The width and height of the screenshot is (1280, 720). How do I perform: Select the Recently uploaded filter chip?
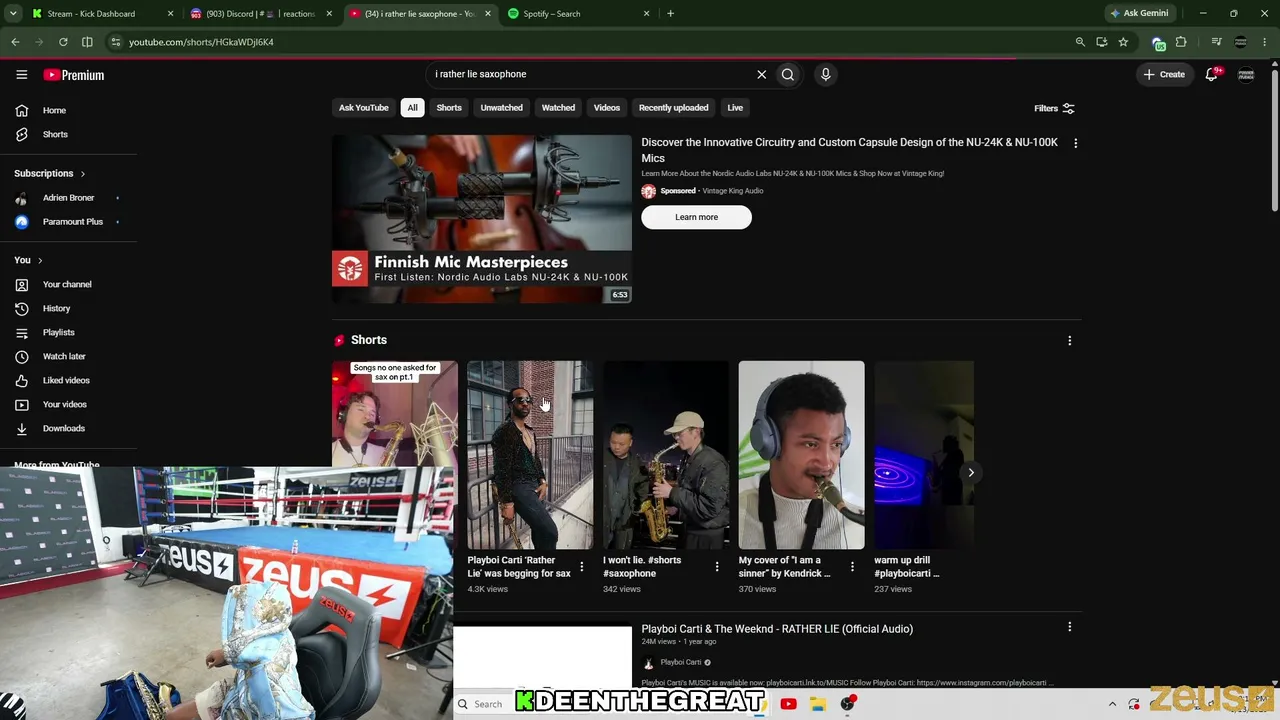click(673, 108)
